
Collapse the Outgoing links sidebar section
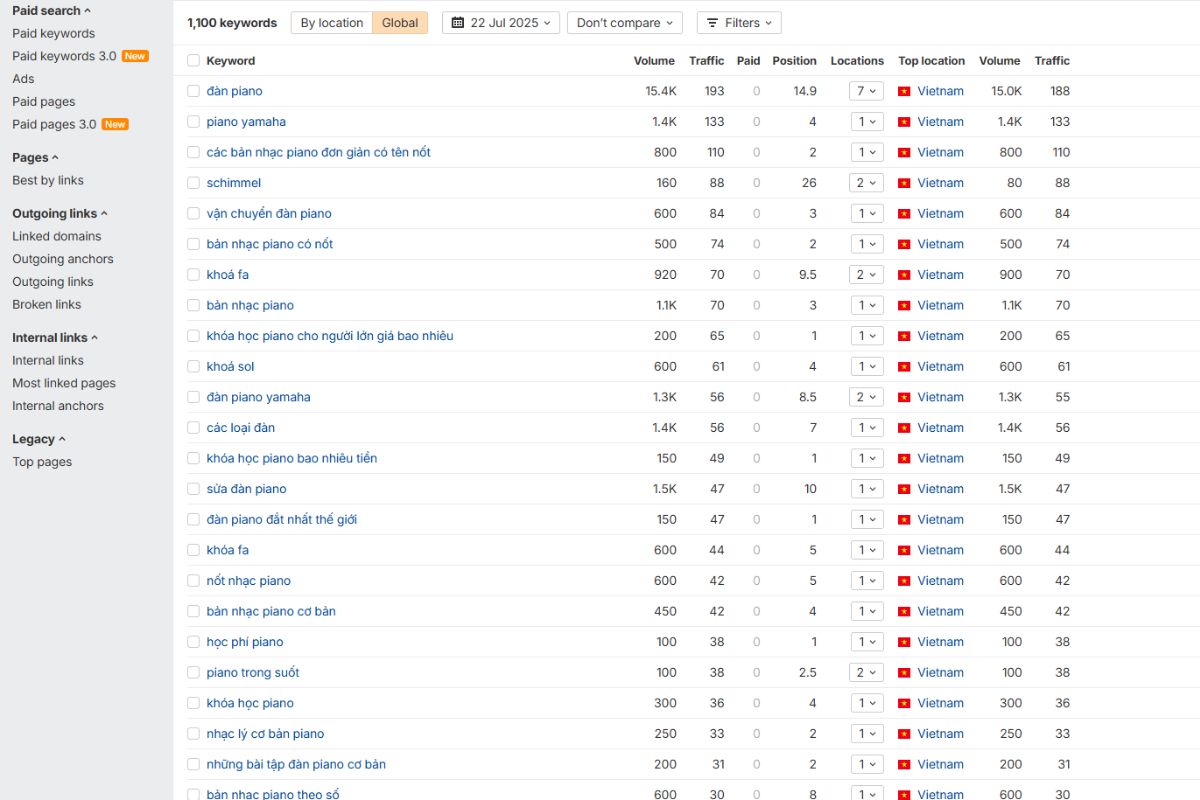coord(60,213)
